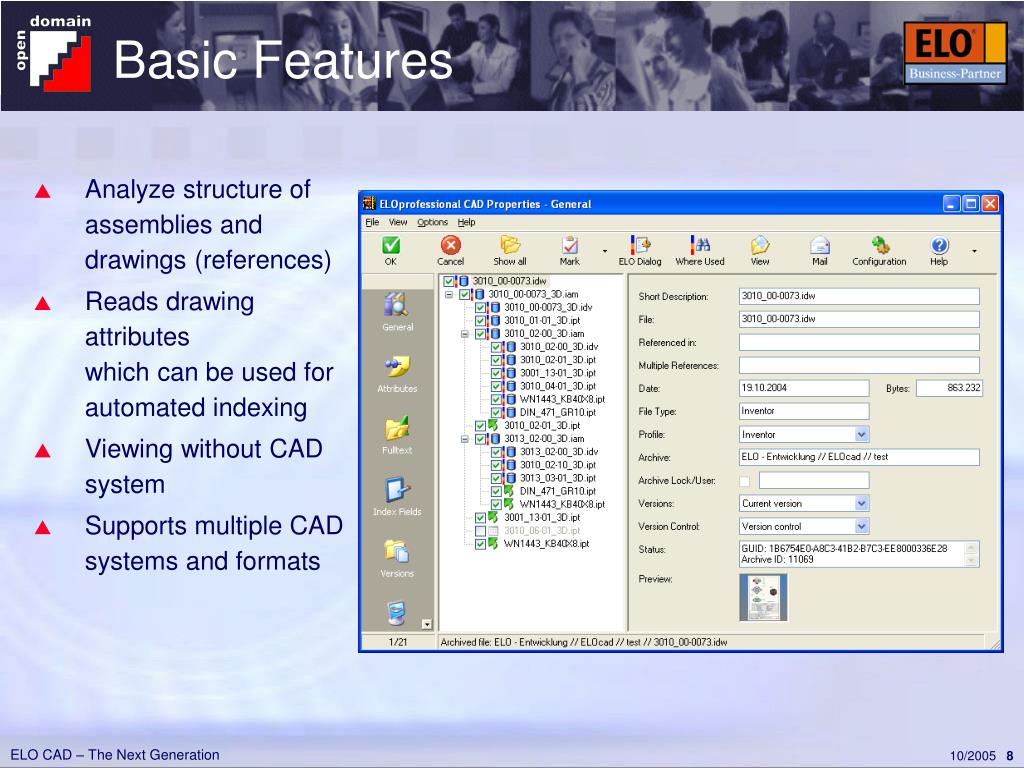Click the OK green checkmark toolbar icon
Image resolution: width=1024 pixels, height=768 pixels.
[x=391, y=245]
